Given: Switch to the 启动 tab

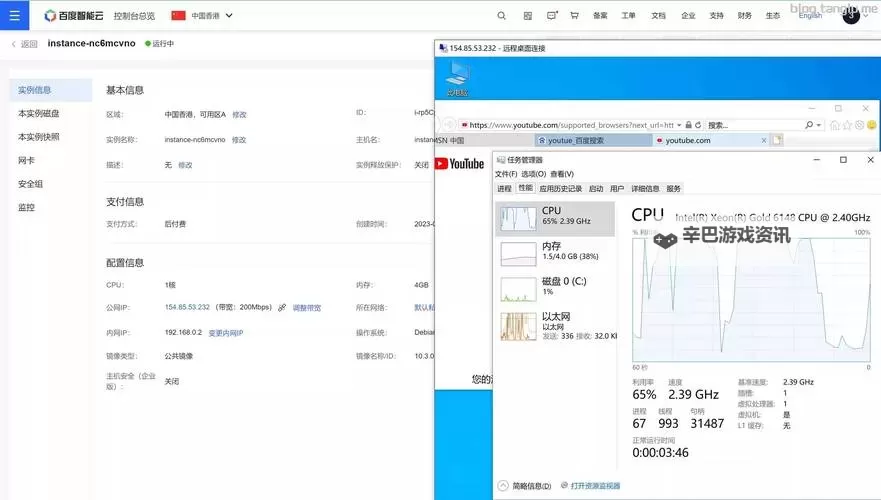Looking at the screenshot, I should click(596, 189).
